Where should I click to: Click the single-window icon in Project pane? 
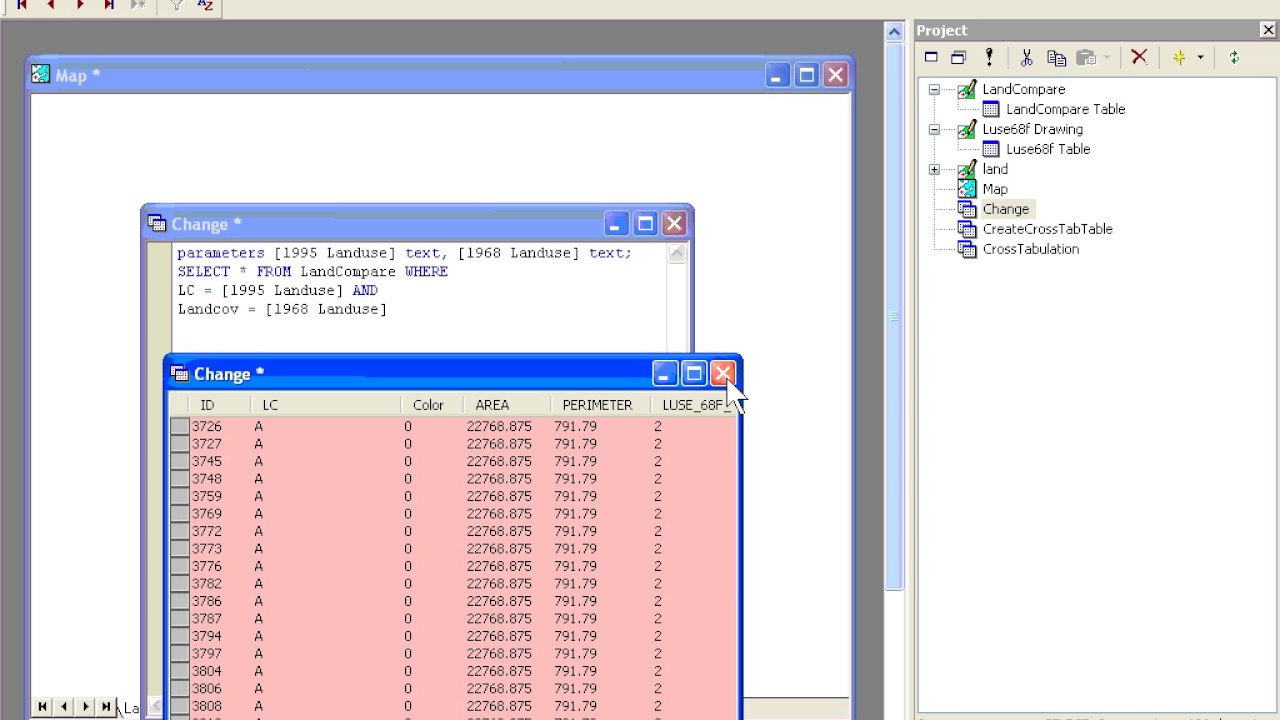click(931, 58)
